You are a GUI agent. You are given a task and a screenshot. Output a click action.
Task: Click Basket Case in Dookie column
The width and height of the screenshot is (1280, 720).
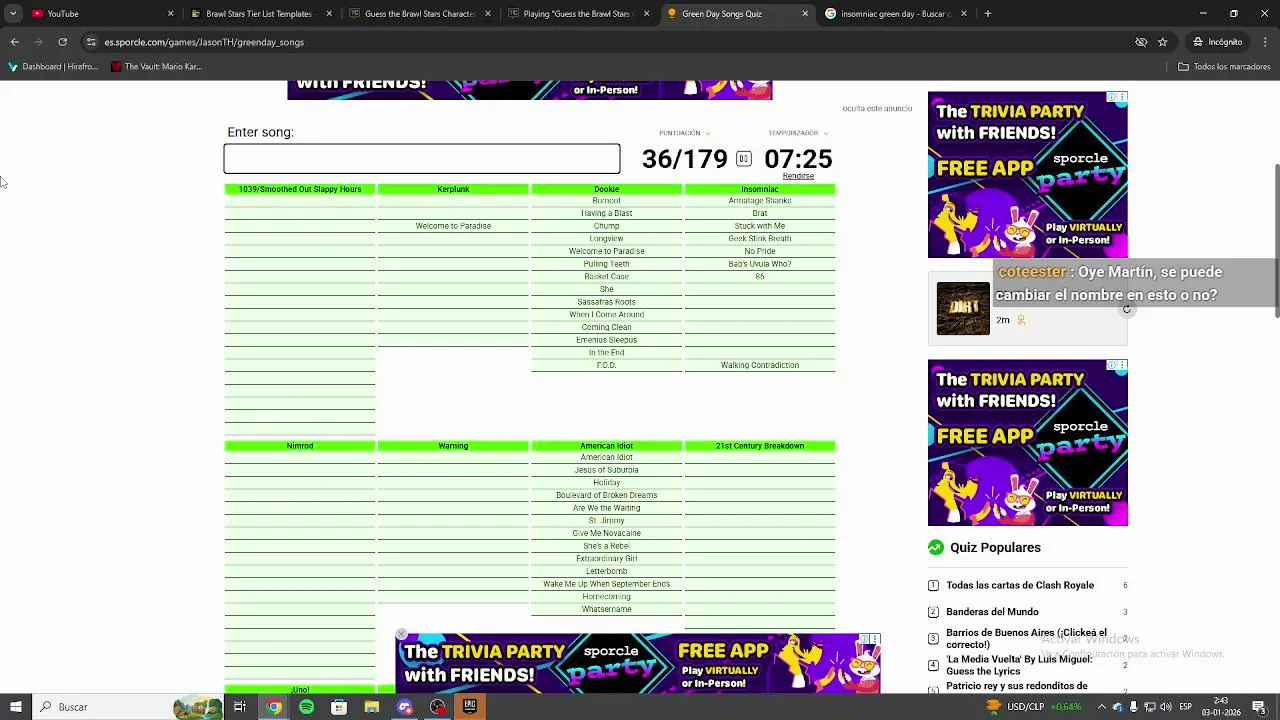coord(606,277)
